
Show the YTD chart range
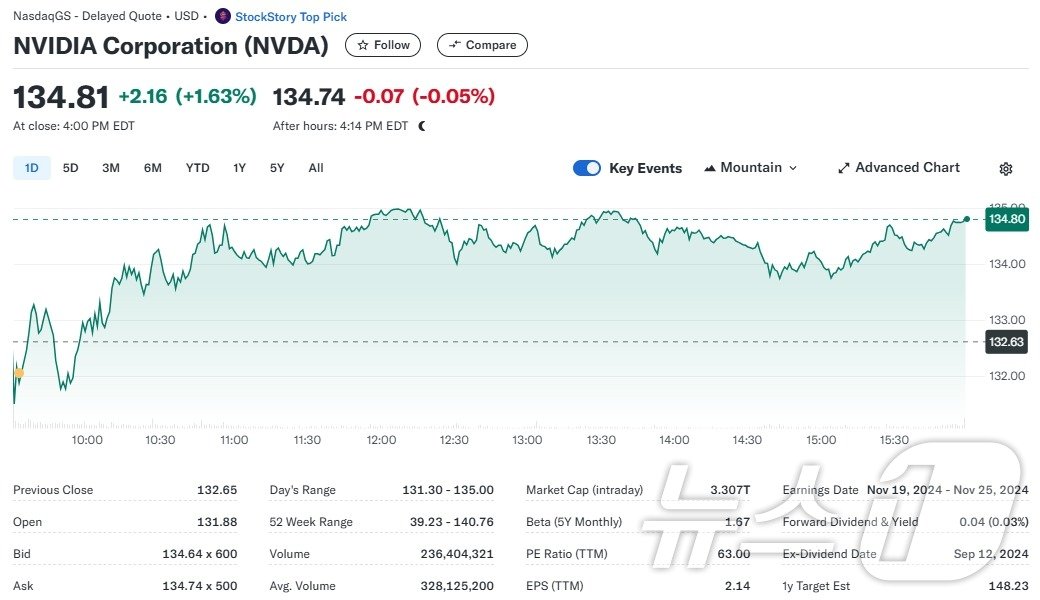(x=197, y=168)
